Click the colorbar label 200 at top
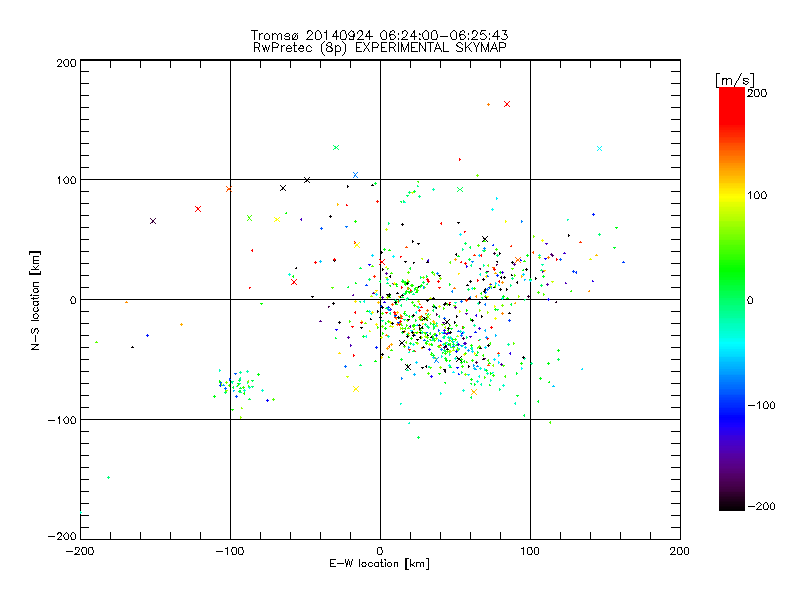The width and height of the screenshot is (800, 600). [757, 93]
